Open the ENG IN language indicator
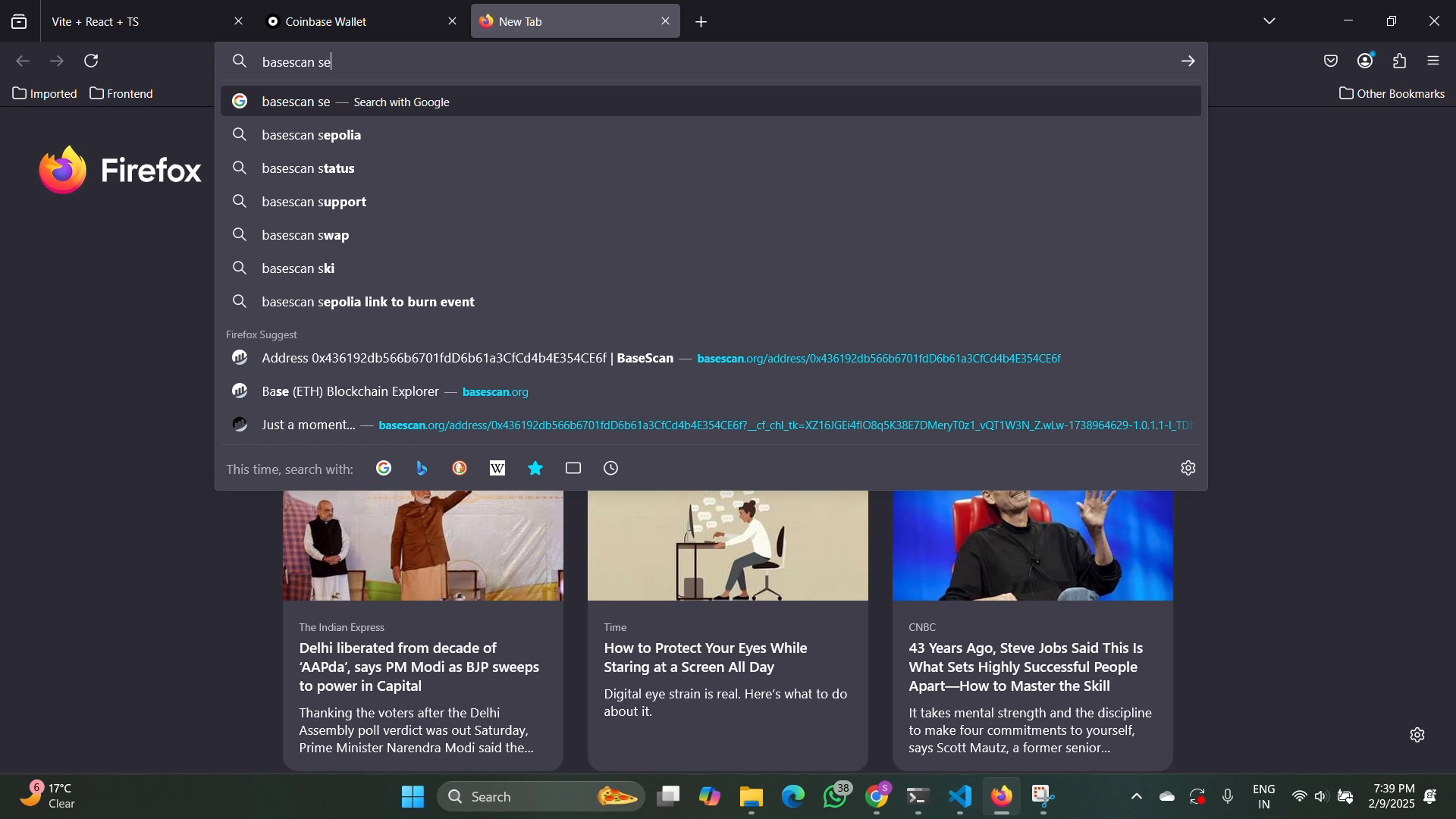Image resolution: width=1456 pixels, height=819 pixels. coord(1263,796)
